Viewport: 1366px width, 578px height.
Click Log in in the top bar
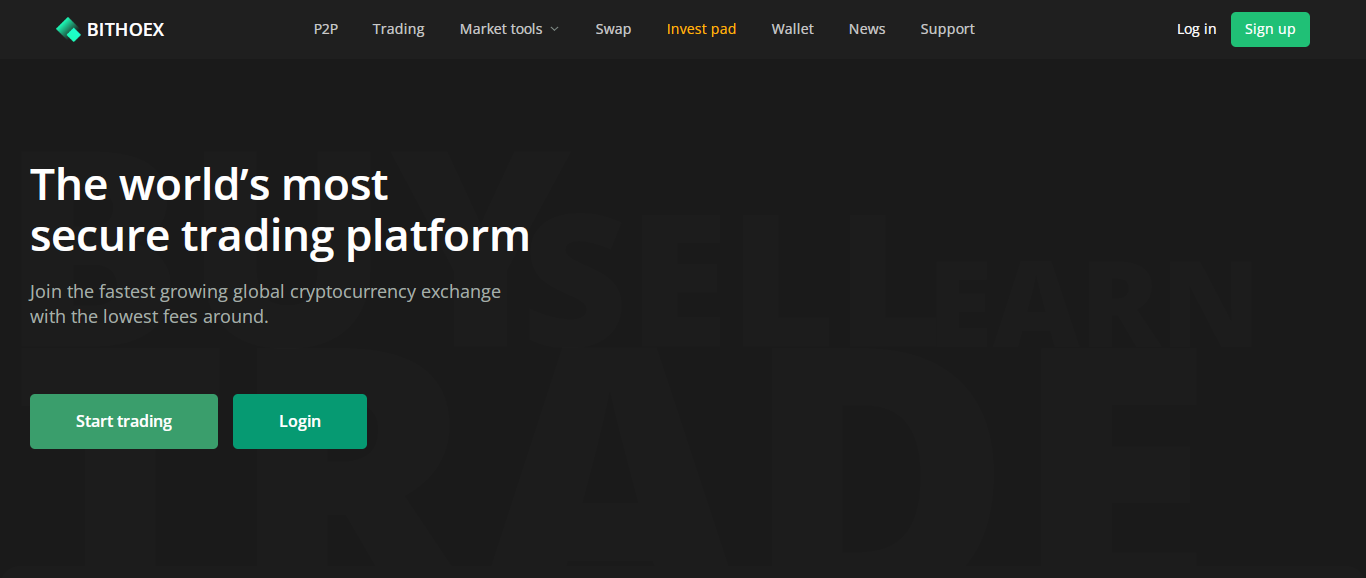(1196, 29)
